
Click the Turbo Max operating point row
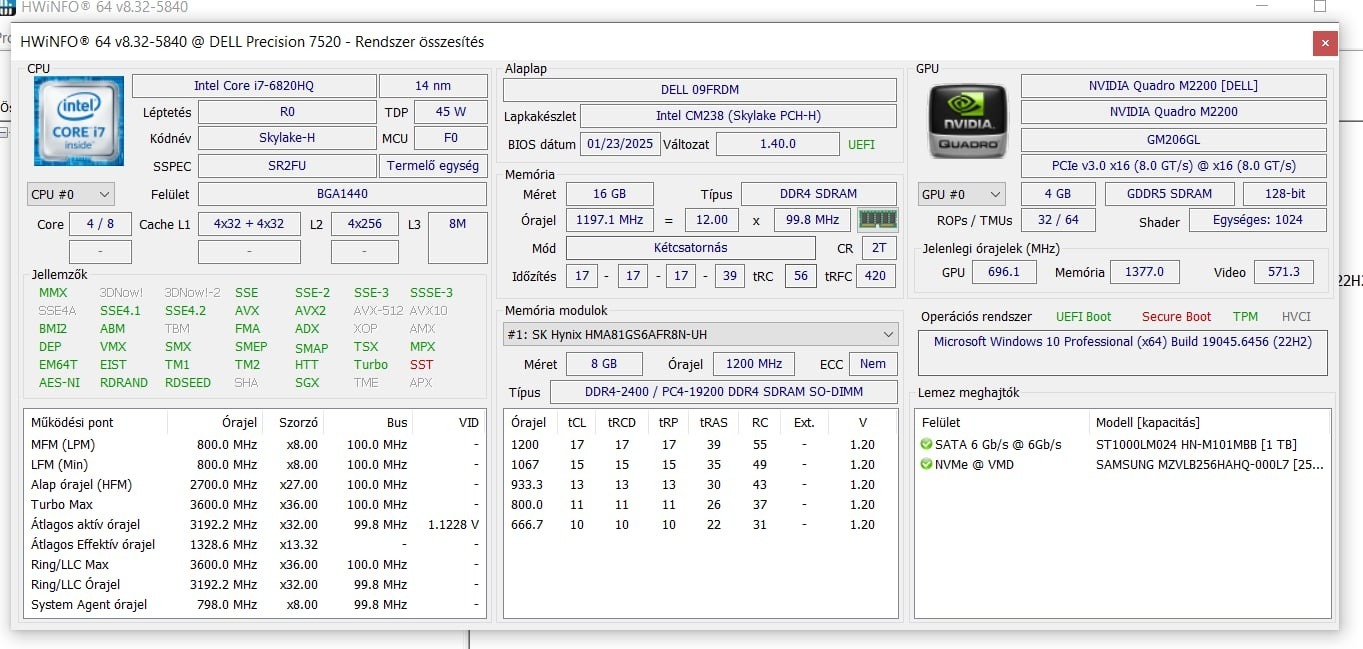255,504
